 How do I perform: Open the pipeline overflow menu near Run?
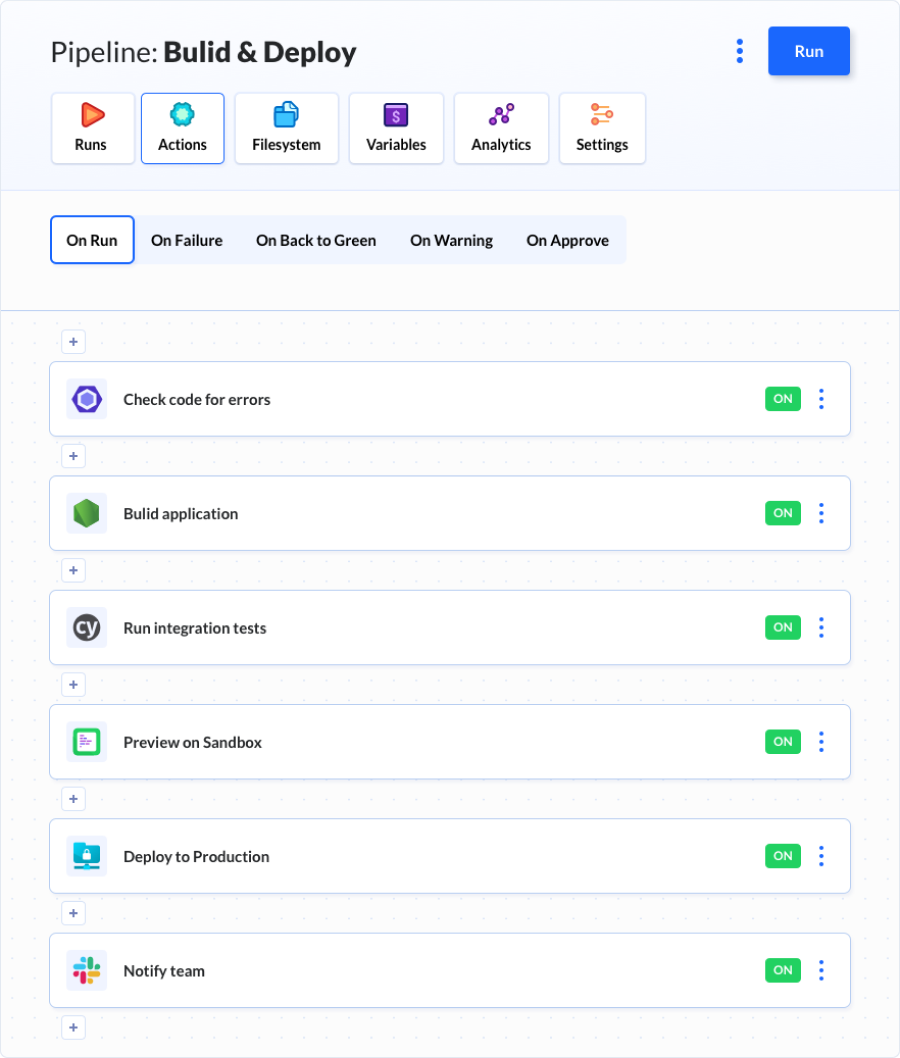(x=739, y=51)
